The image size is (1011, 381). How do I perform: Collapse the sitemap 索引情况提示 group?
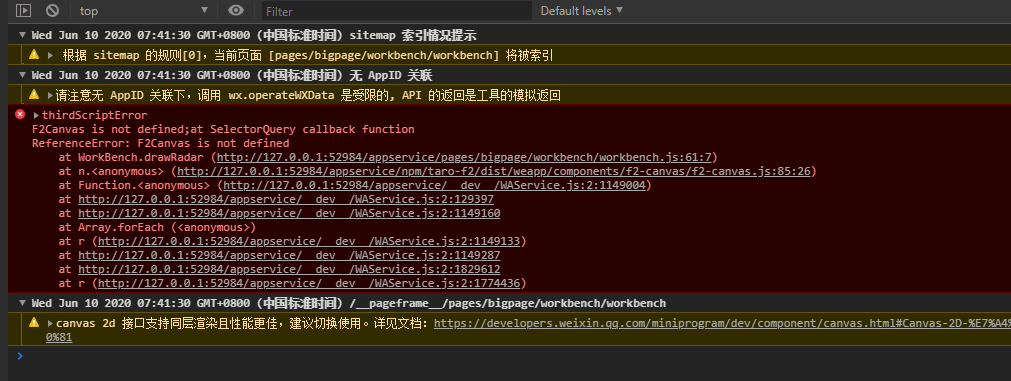tap(23, 35)
